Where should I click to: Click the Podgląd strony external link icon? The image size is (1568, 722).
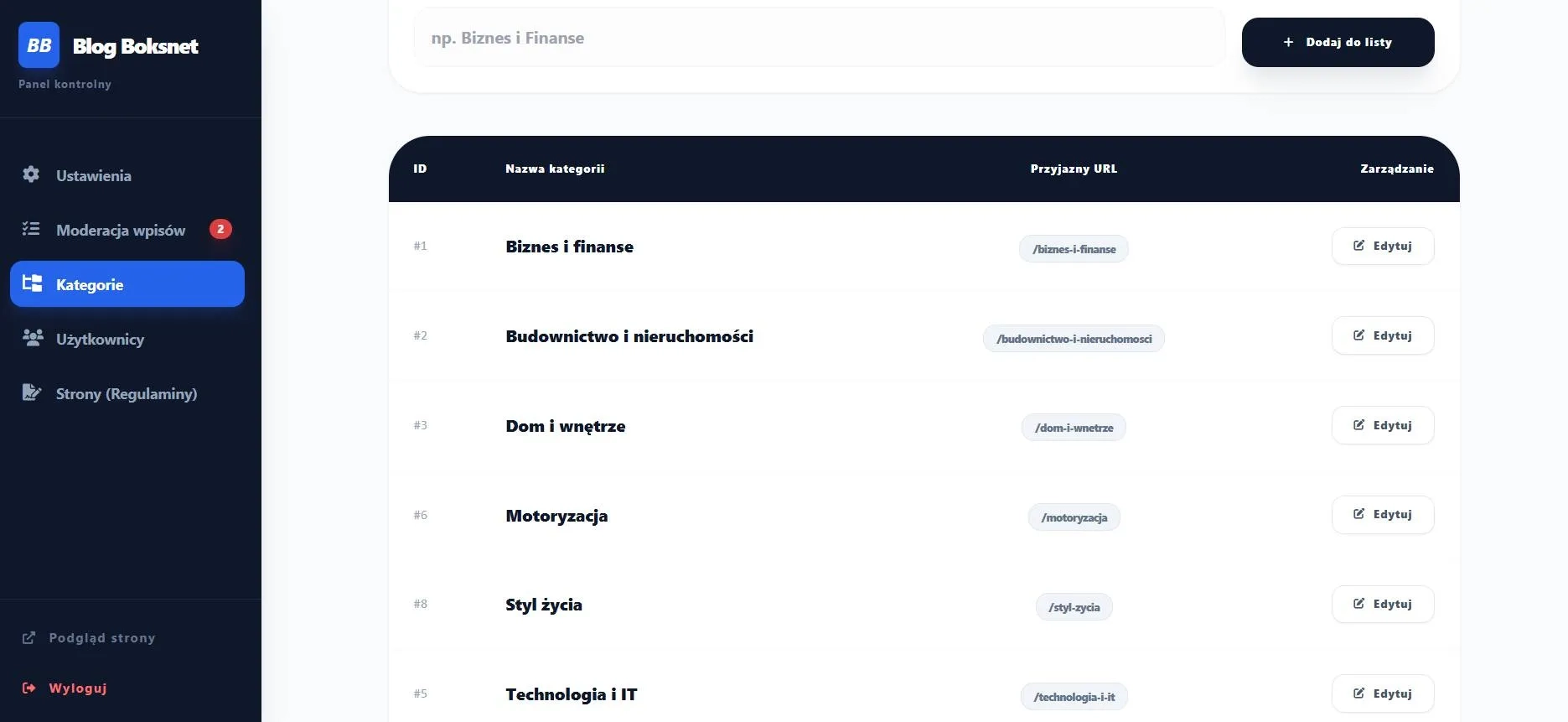click(28, 638)
